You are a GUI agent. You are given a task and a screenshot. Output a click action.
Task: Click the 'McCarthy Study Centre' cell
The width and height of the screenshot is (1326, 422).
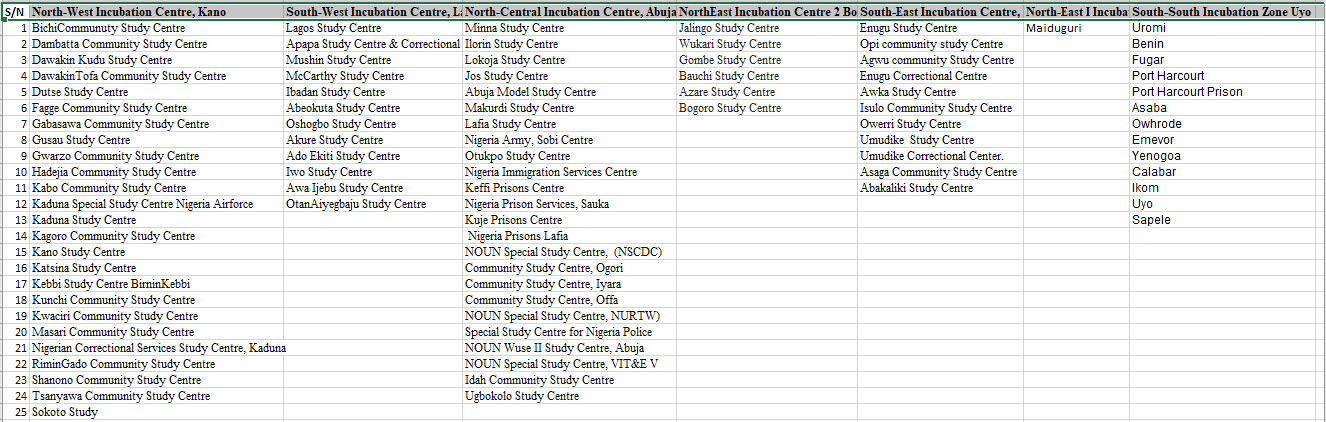pyautogui.click(x=373, y=76)
